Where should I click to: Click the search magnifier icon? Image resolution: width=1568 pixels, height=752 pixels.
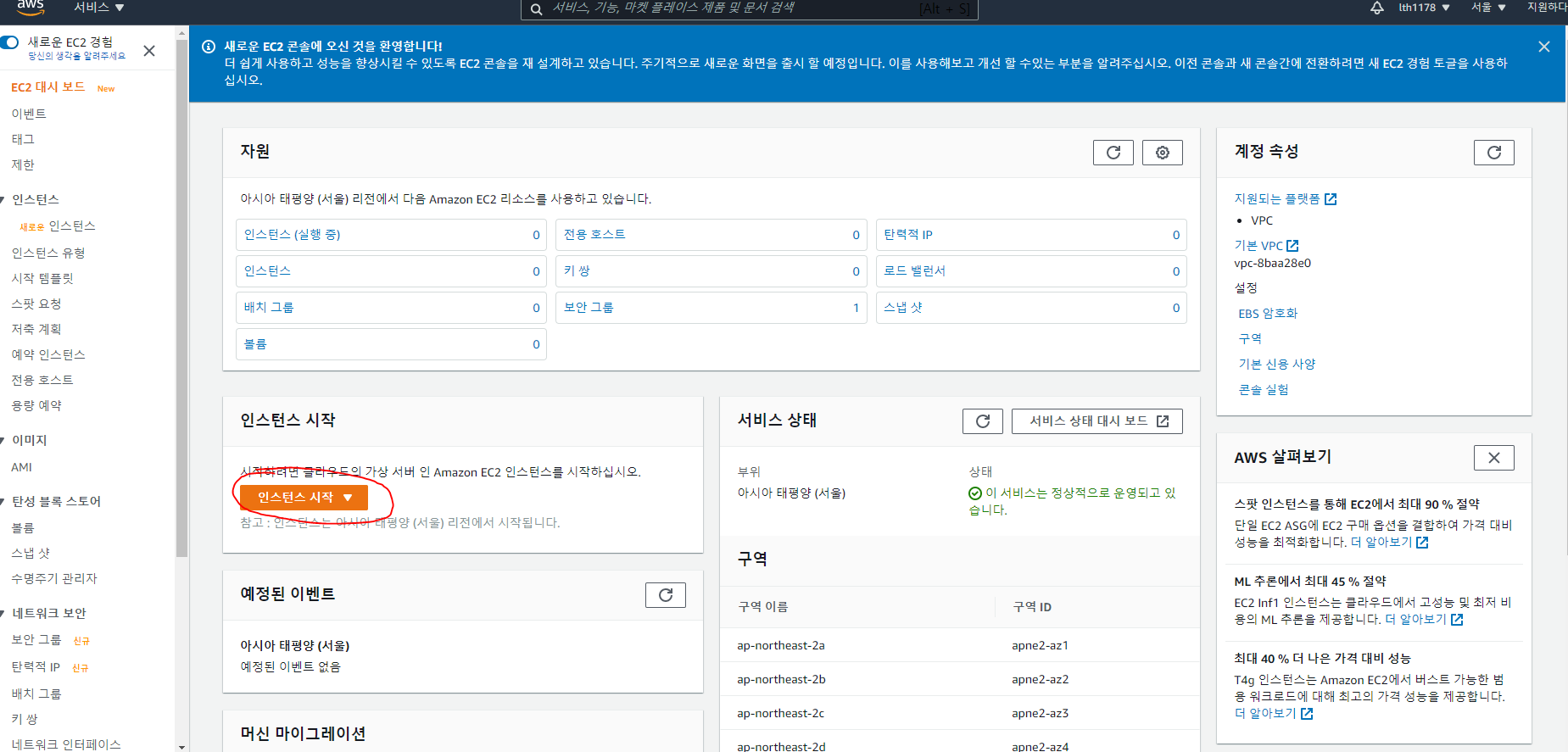tap(536, 9)
